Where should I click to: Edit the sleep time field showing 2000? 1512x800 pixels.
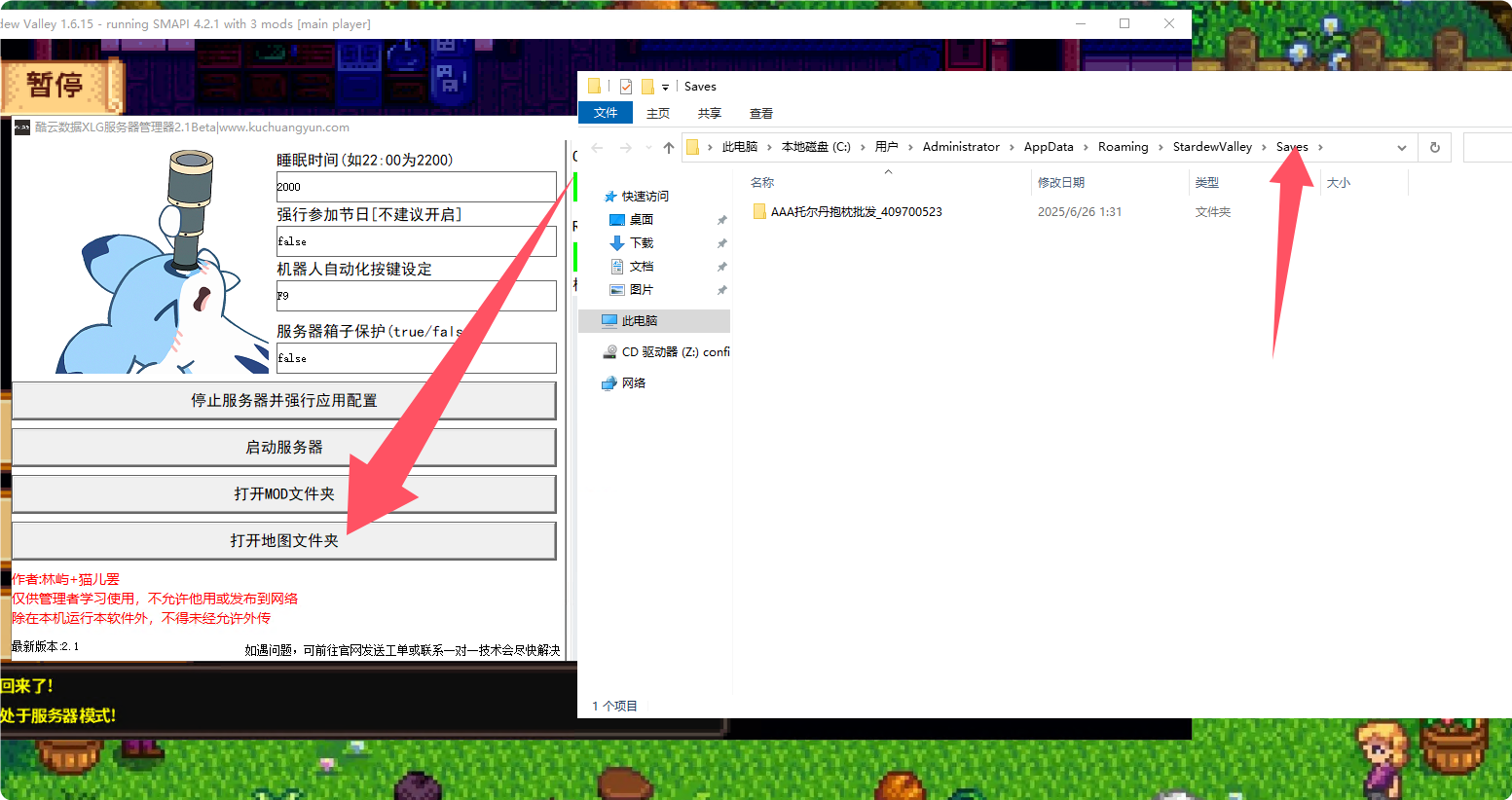pyautogui.click(x=416, y=186)
